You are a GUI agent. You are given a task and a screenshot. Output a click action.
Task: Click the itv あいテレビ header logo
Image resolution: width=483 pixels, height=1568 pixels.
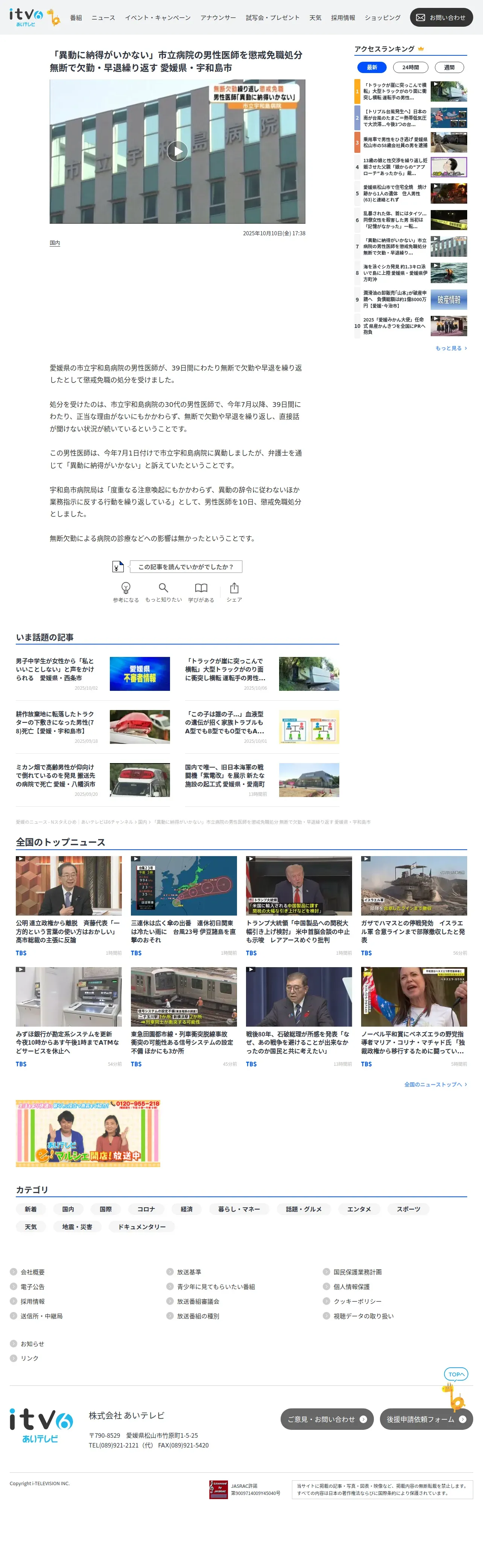click(x=35, y=17)
